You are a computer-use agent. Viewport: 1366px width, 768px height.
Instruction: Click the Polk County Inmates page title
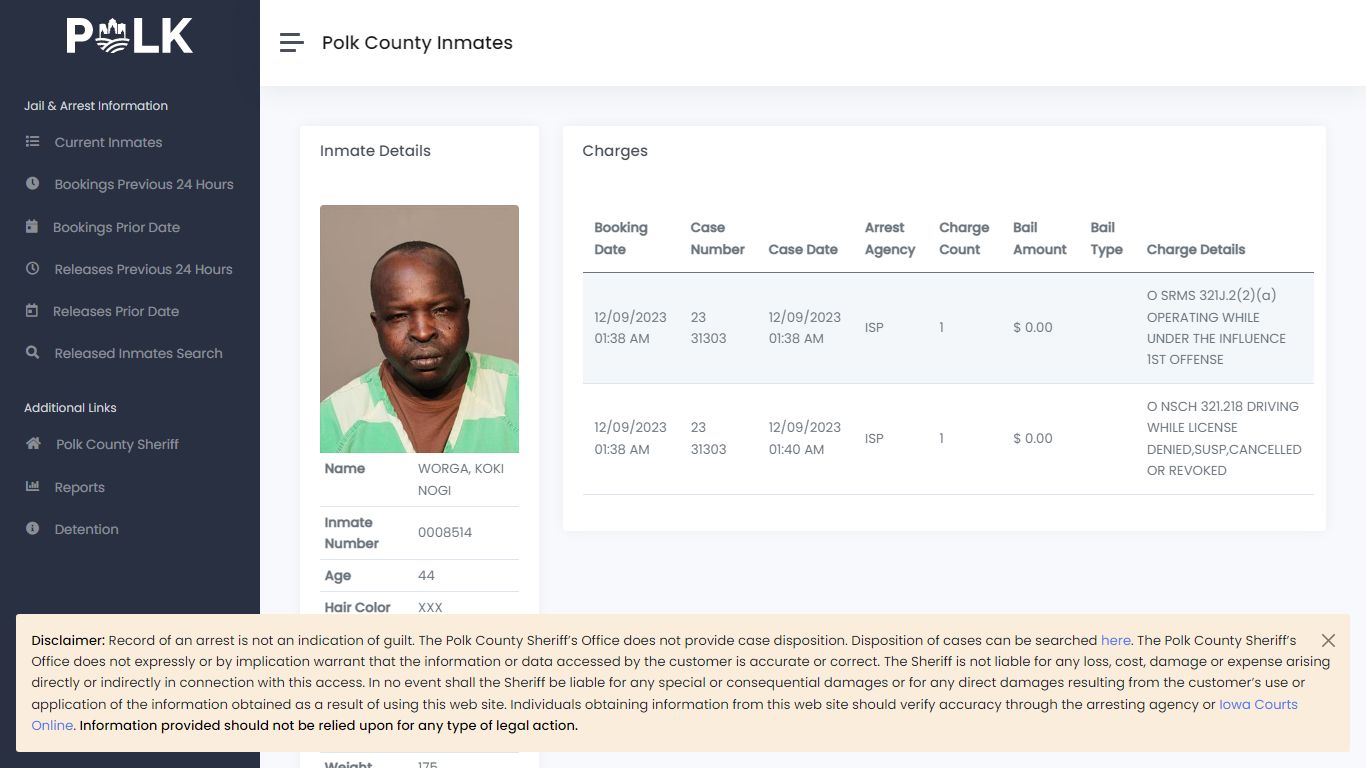(x=417, y=43)
